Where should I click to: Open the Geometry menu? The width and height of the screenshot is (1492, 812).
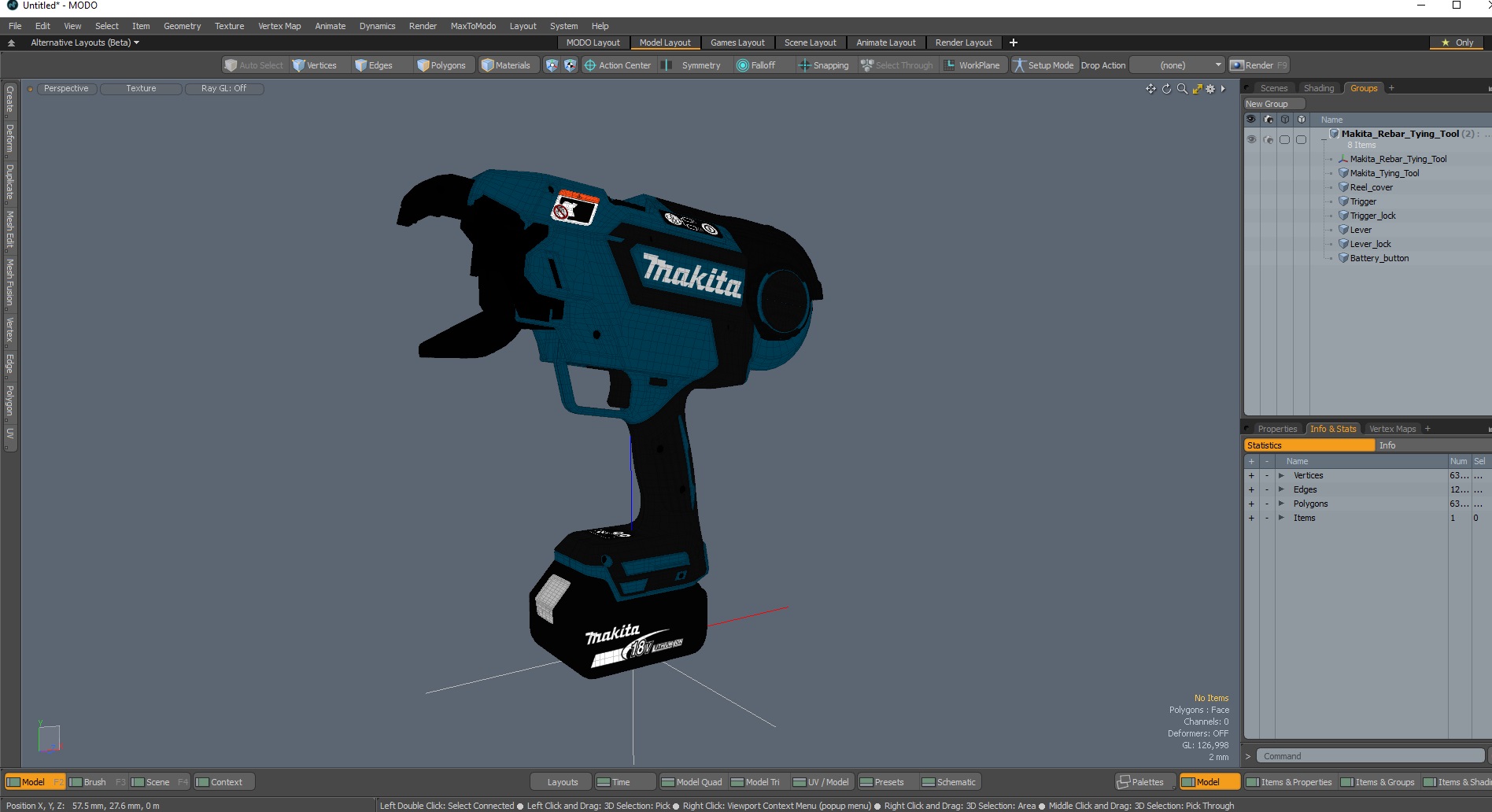coord(182,26)
